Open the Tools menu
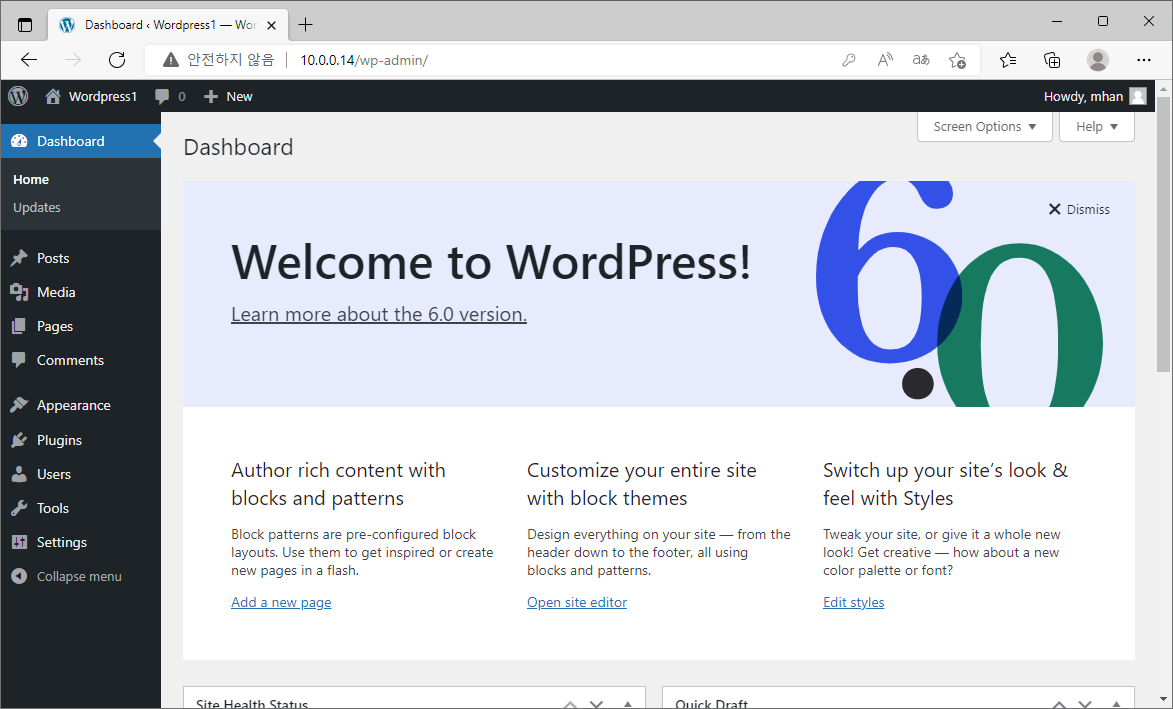This screenshot has width=1173, height=709. click(x=81, y=508)
